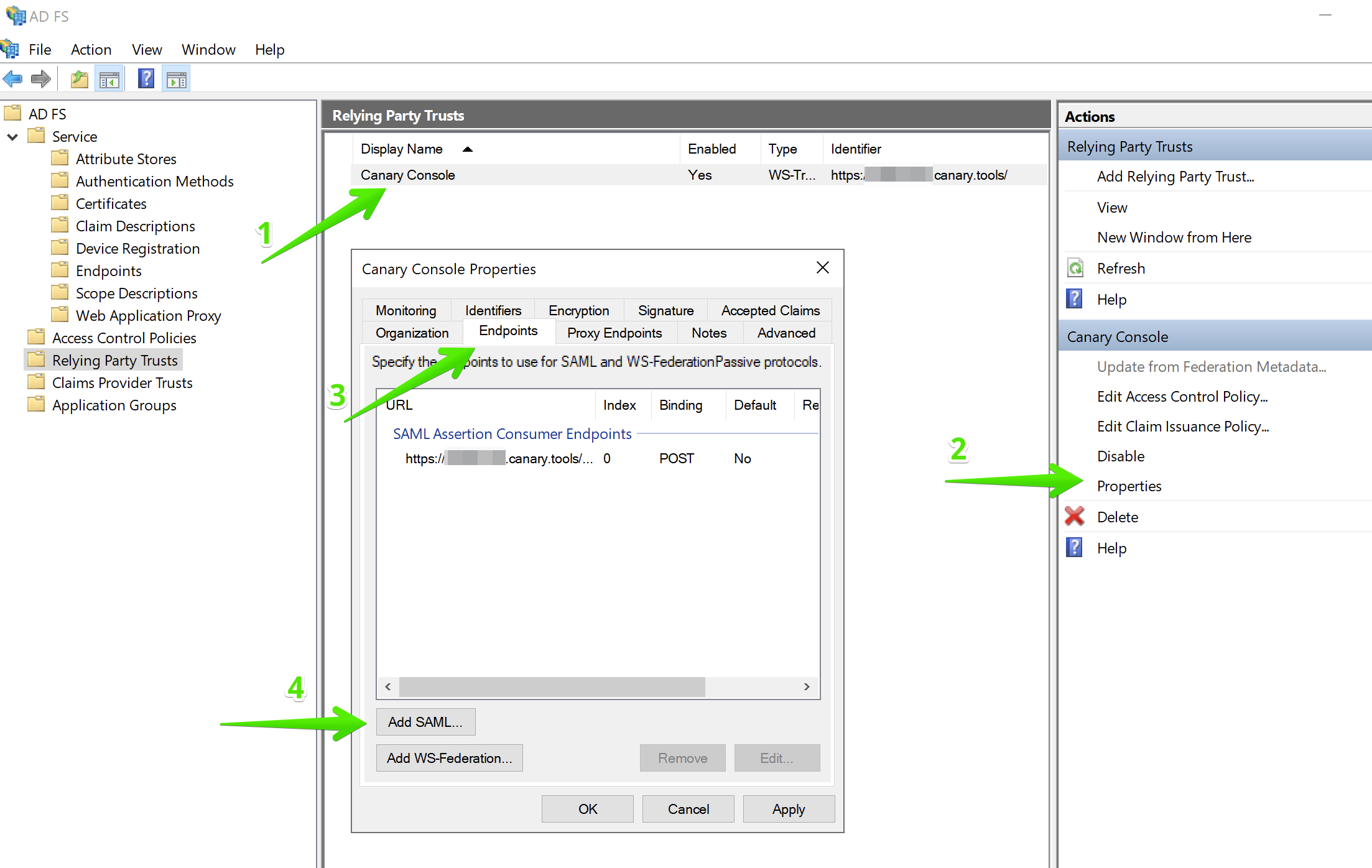
Task: Open the Help menu
Action: (x=269, y=49)
